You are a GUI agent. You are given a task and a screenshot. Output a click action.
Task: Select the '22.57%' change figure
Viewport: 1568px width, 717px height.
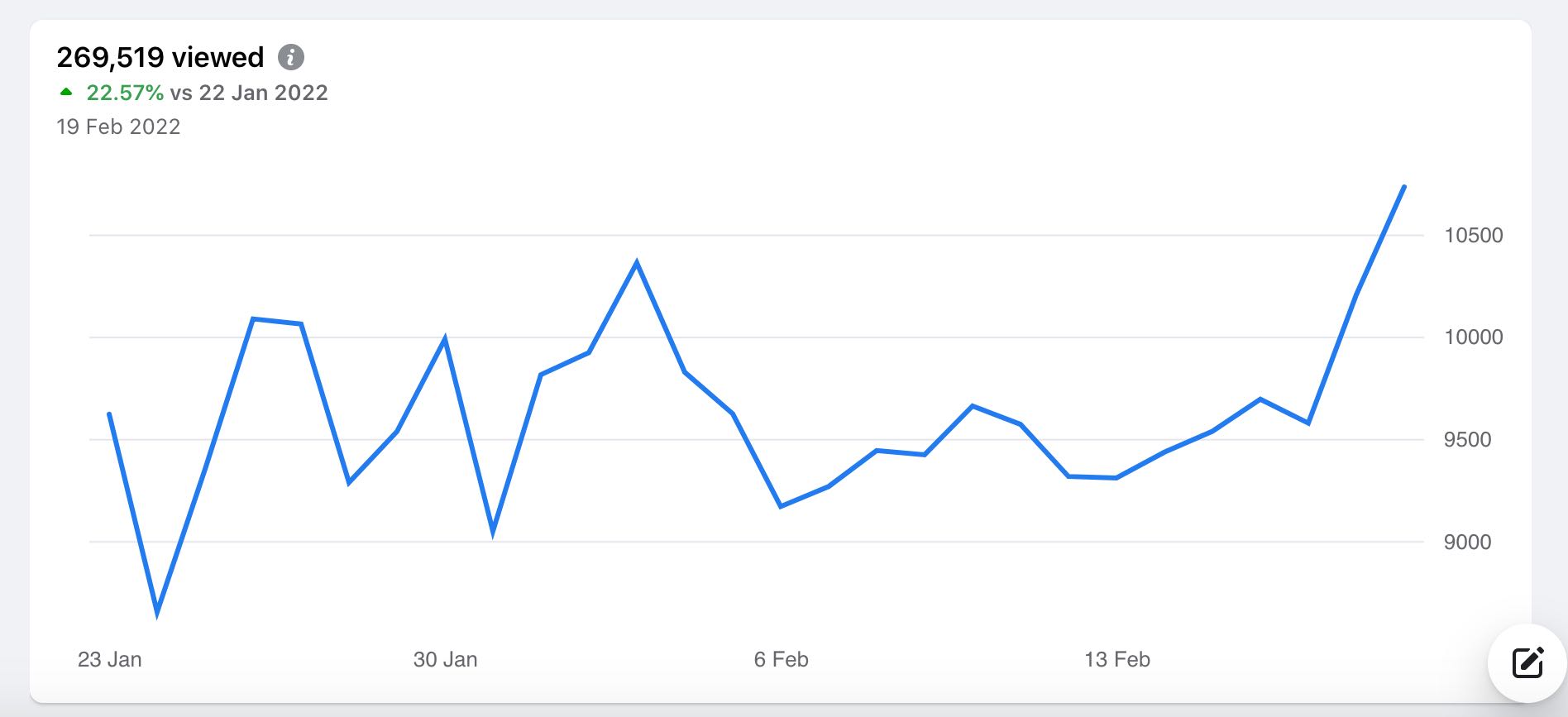click(125, 93)
